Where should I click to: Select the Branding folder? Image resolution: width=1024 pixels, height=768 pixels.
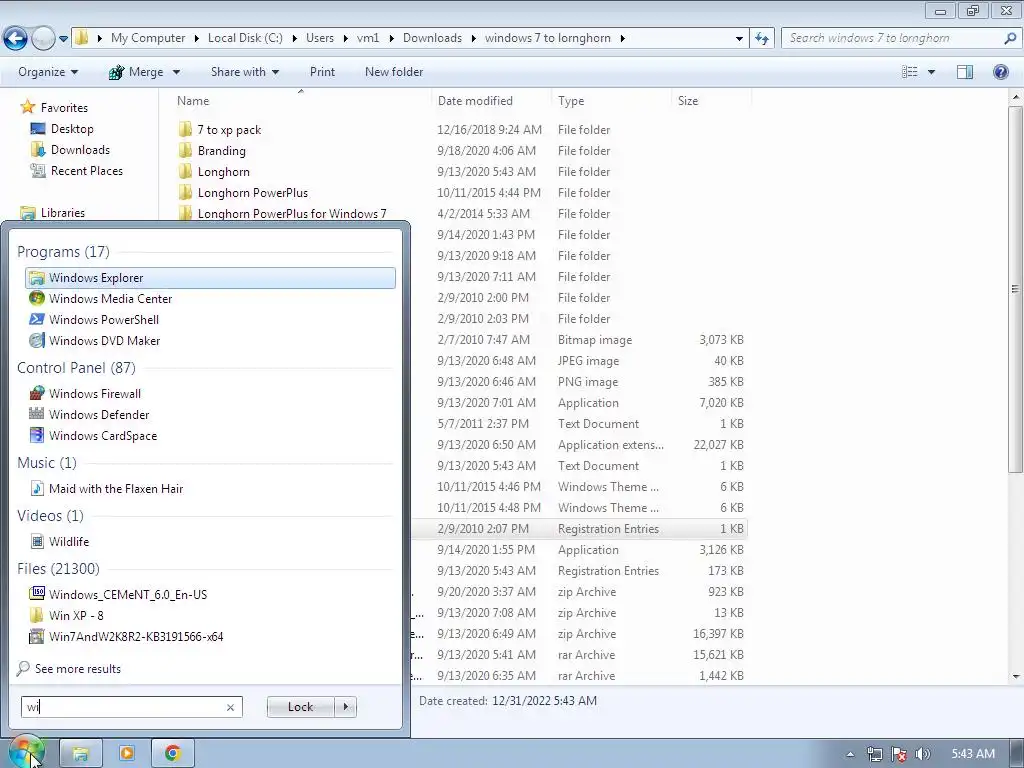tap(222, 151)
